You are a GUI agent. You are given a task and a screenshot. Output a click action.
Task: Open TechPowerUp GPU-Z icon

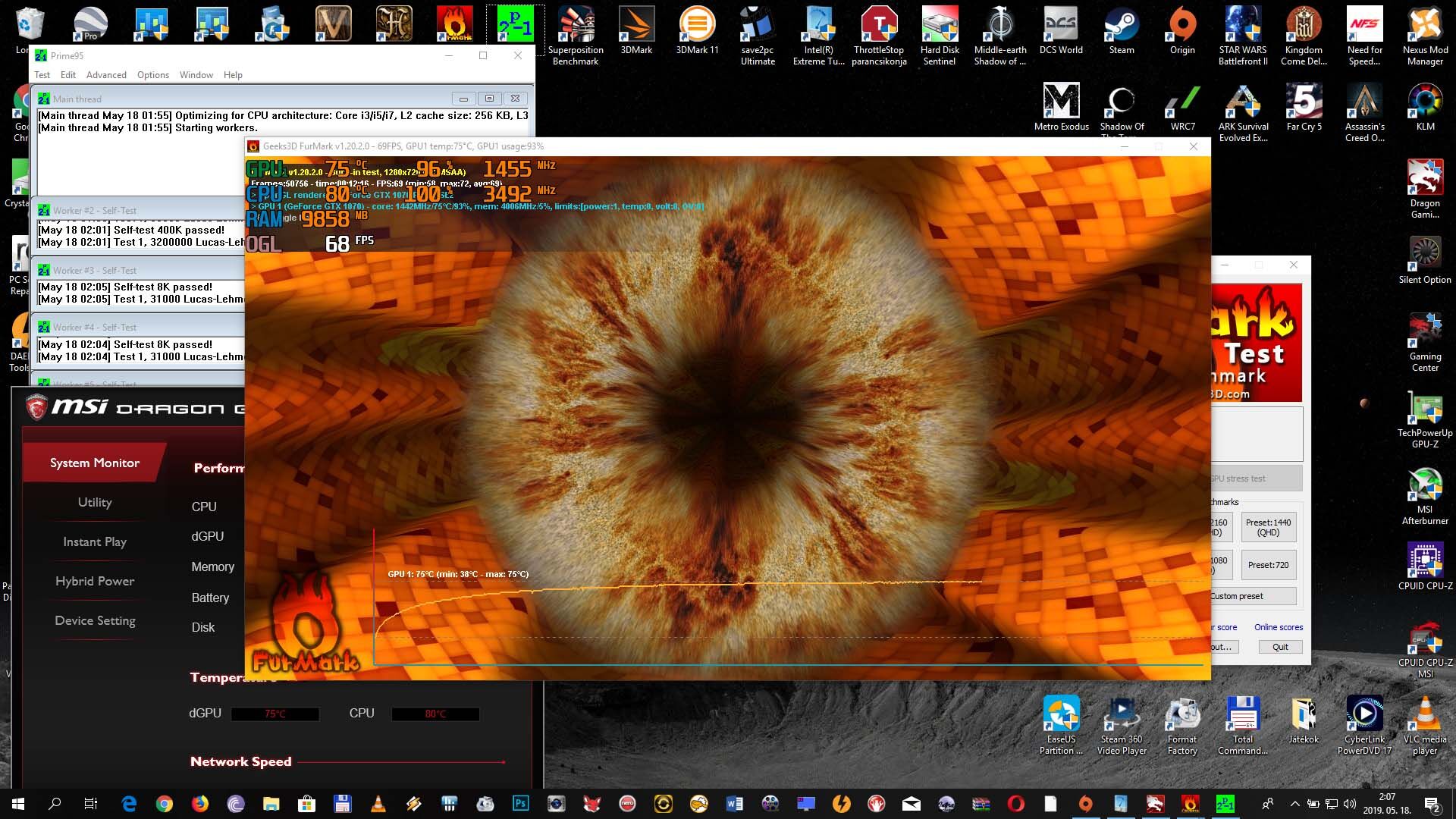pos(1425,420)
